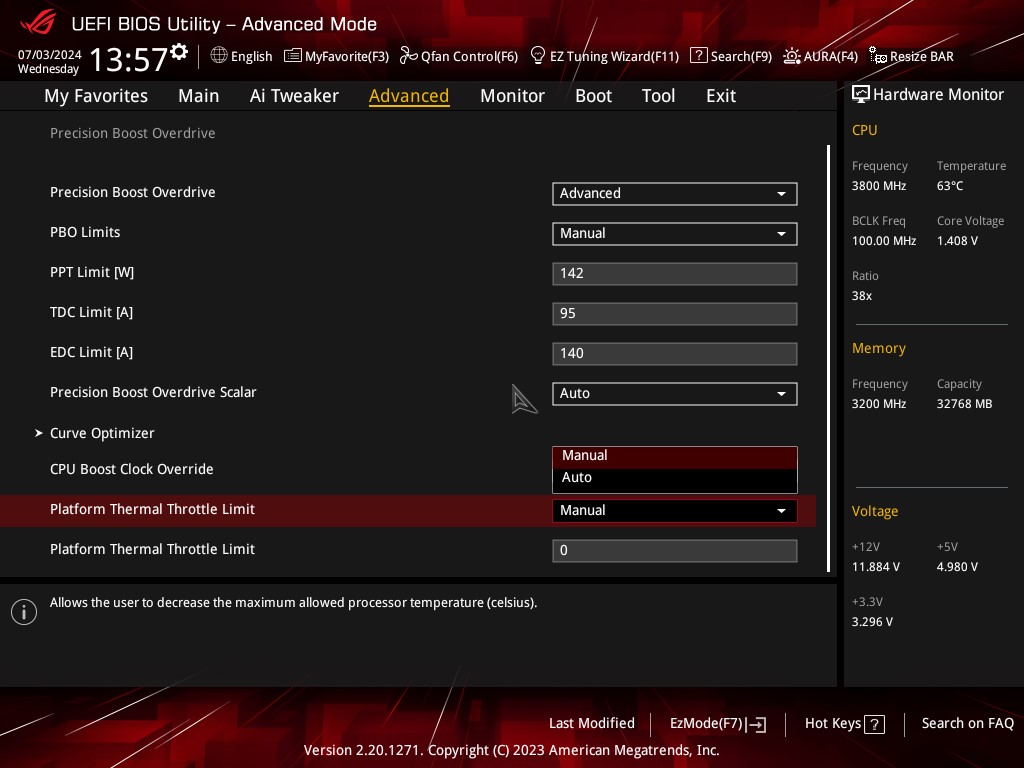Click the Search question-mark icon

pyautogui.click(x=698, y=56)
